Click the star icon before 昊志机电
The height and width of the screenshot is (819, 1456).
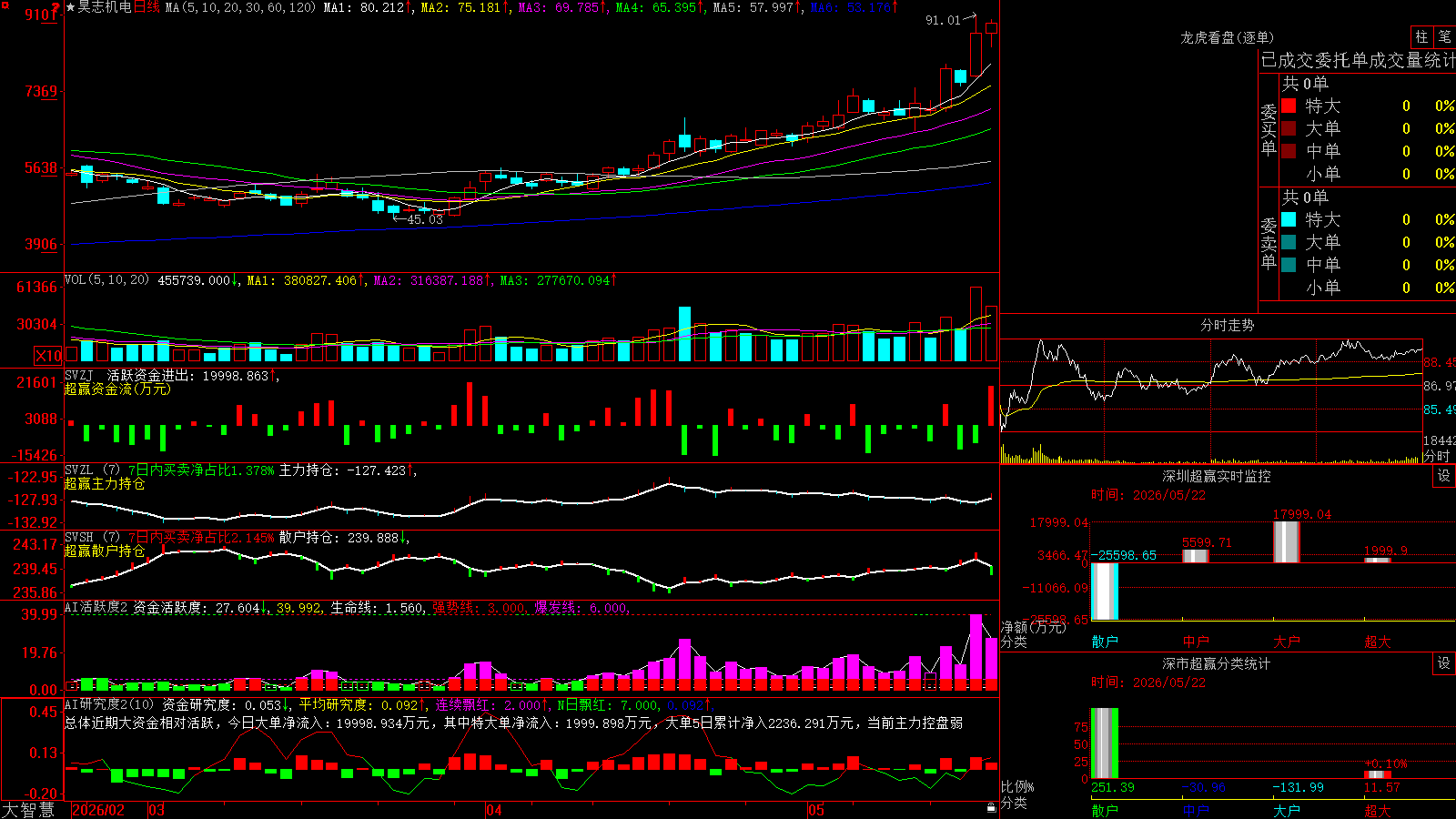click(71, 7)
